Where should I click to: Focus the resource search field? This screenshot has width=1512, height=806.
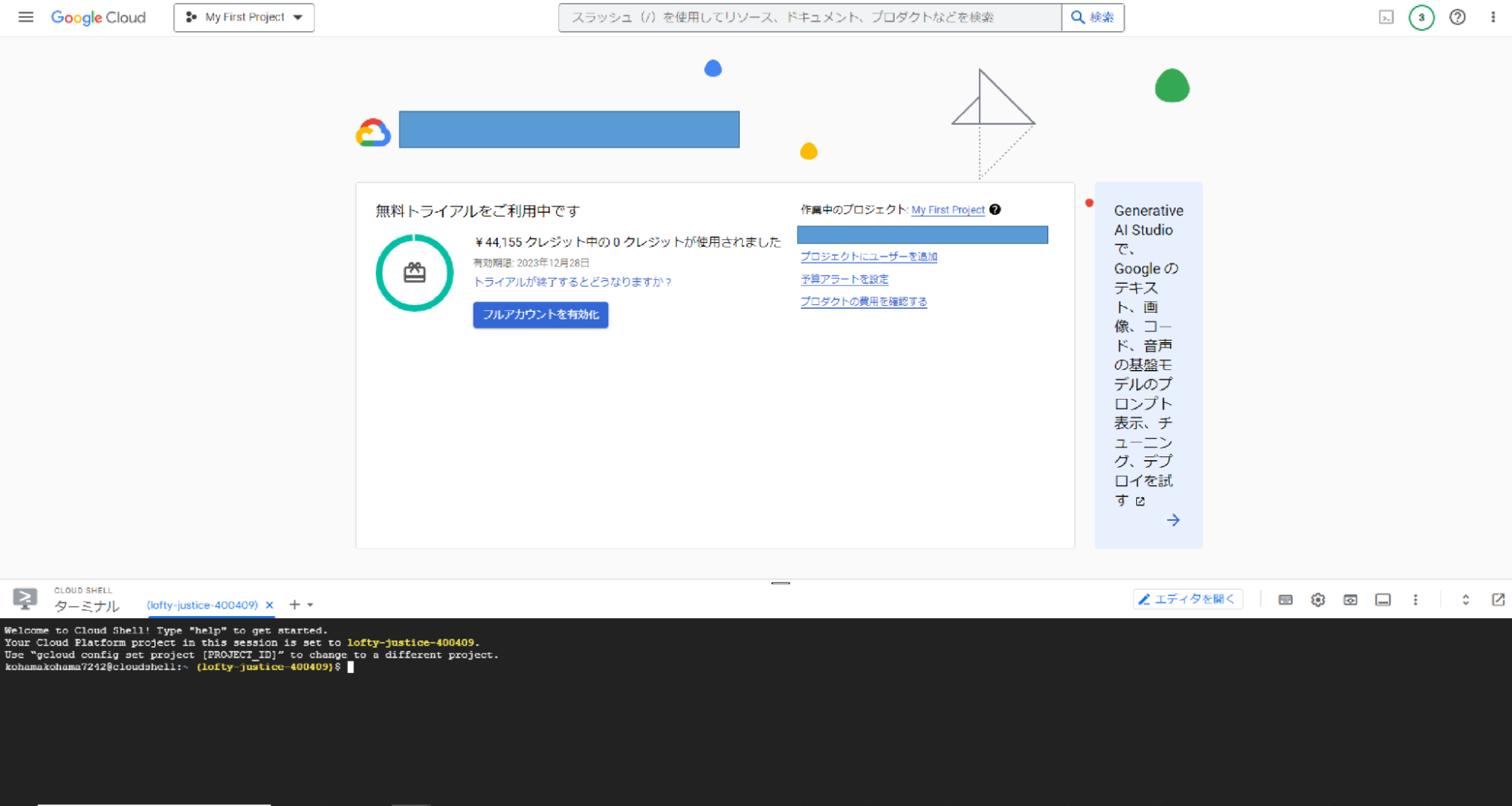(810, 17)
